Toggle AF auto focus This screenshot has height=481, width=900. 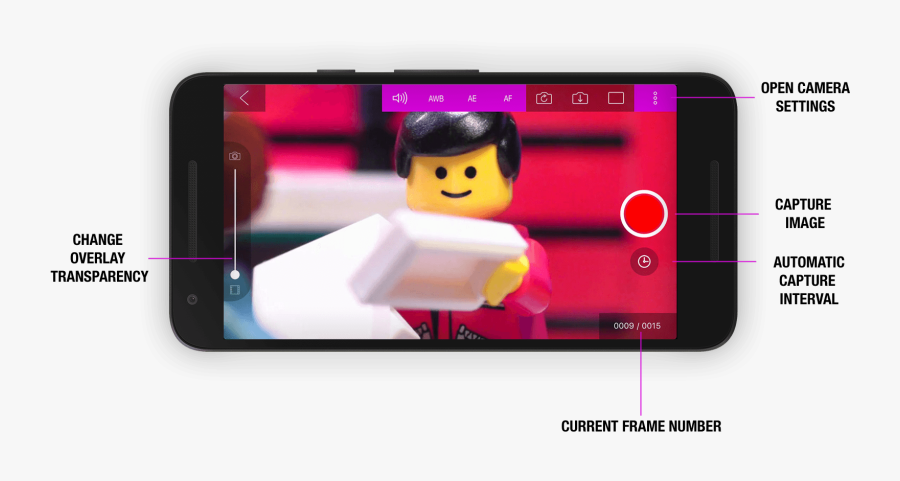coord(507,99)
